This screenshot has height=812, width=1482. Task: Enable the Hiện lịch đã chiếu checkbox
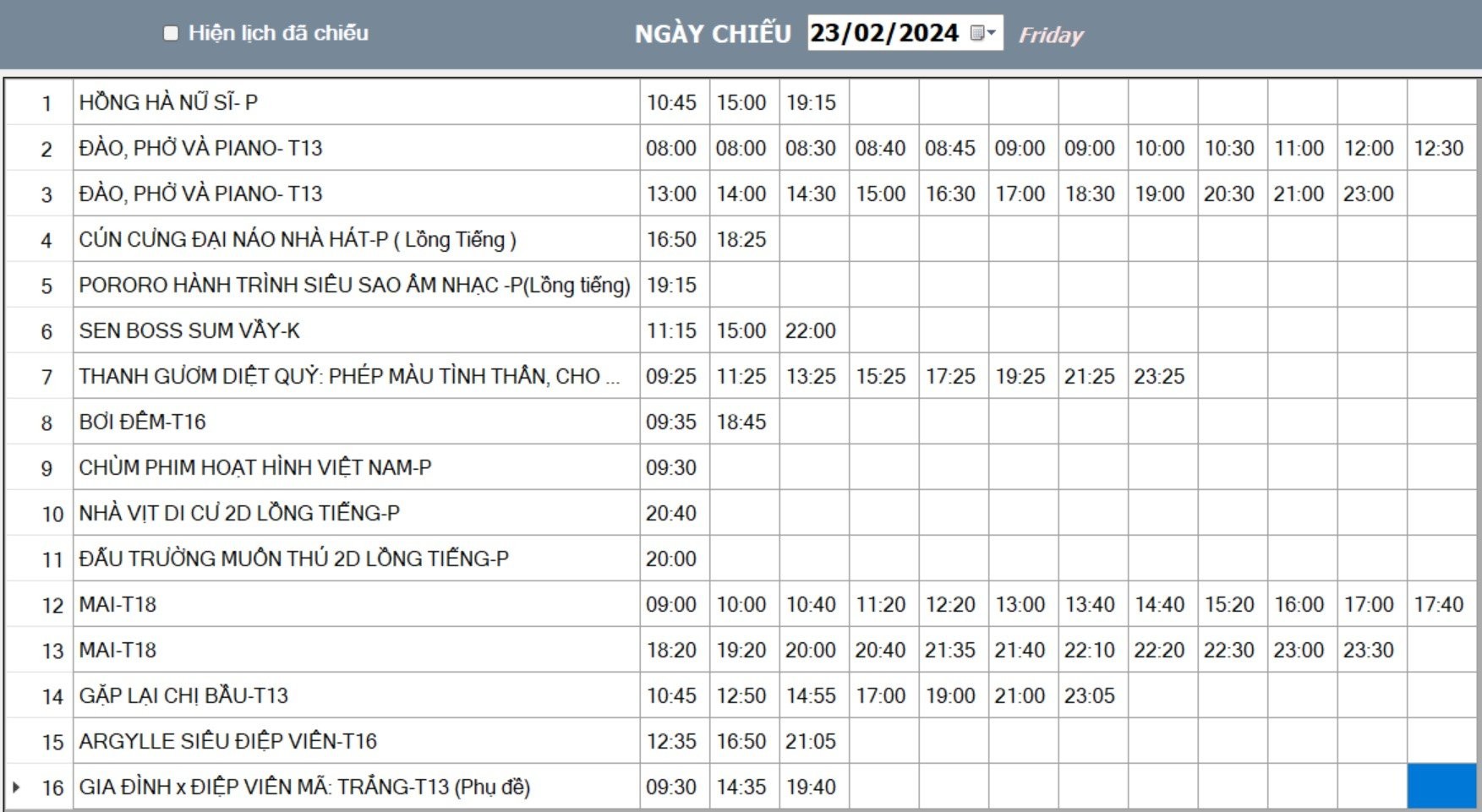[x=171, y=33]
